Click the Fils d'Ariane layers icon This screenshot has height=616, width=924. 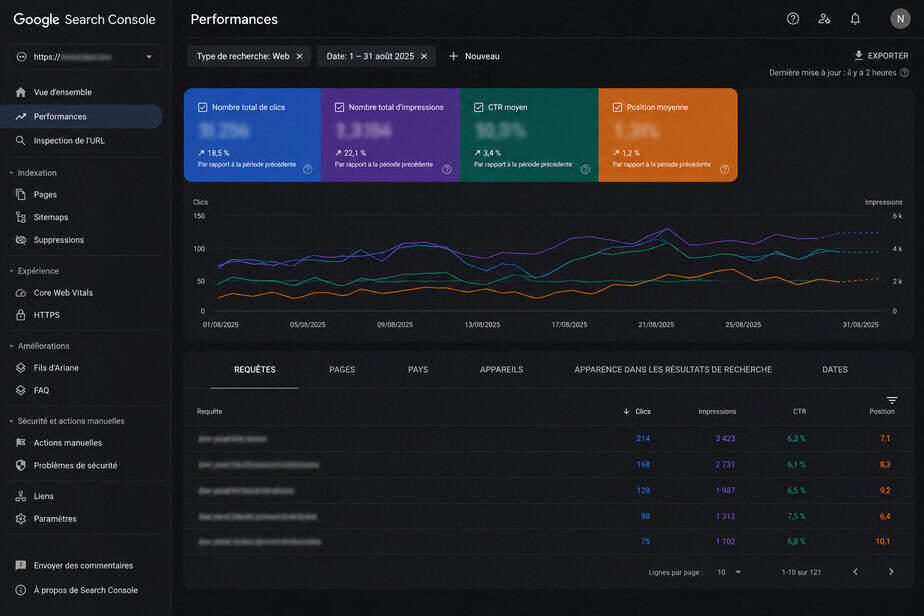(x=21, y=368)
